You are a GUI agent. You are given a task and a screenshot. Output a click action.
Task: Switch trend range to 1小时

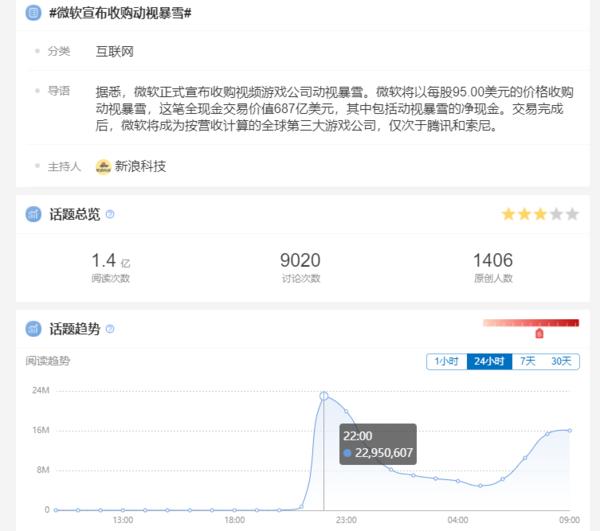click(x=447, y=362)
